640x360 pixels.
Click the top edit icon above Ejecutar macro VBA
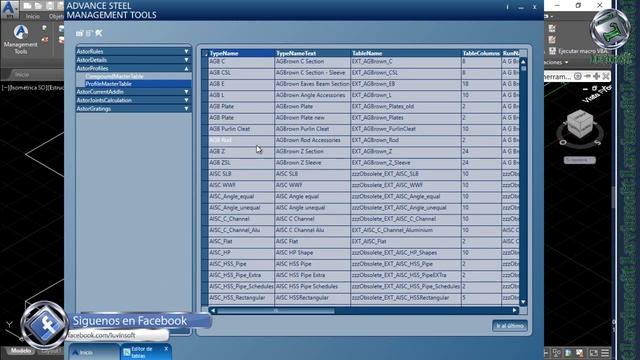[x=552, y=28]
